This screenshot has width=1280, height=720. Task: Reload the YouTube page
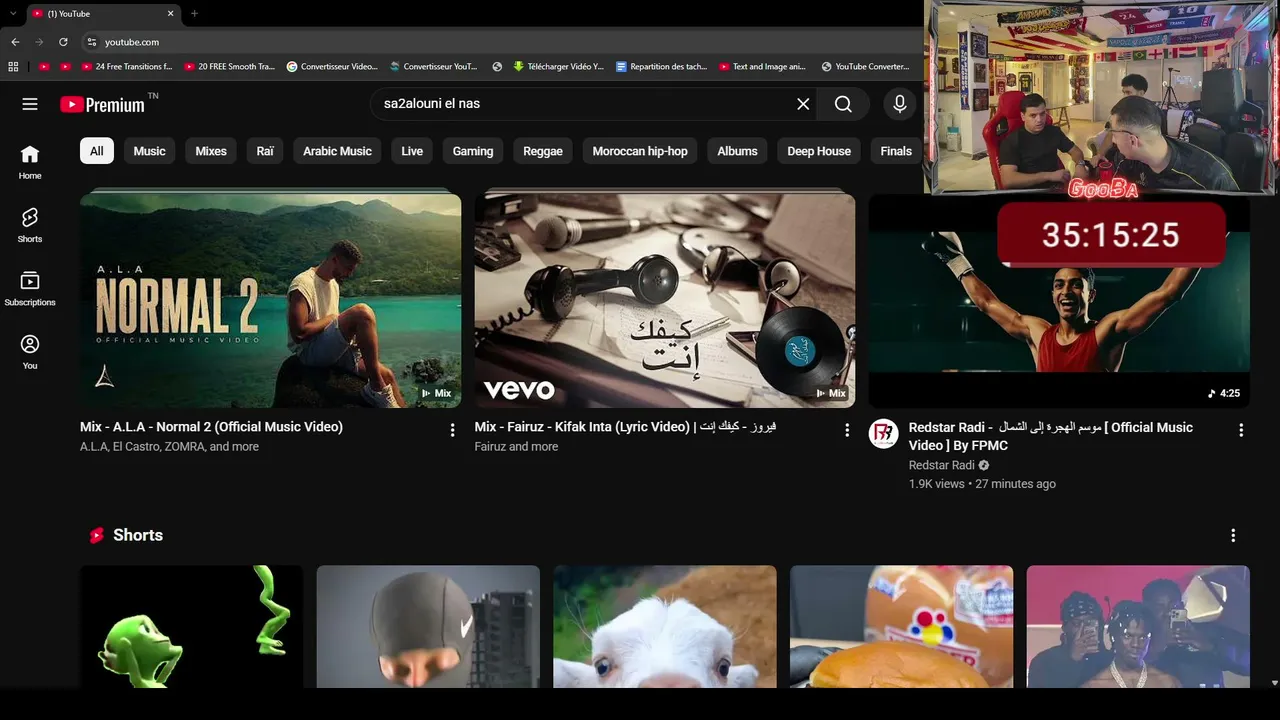[63, 42]
